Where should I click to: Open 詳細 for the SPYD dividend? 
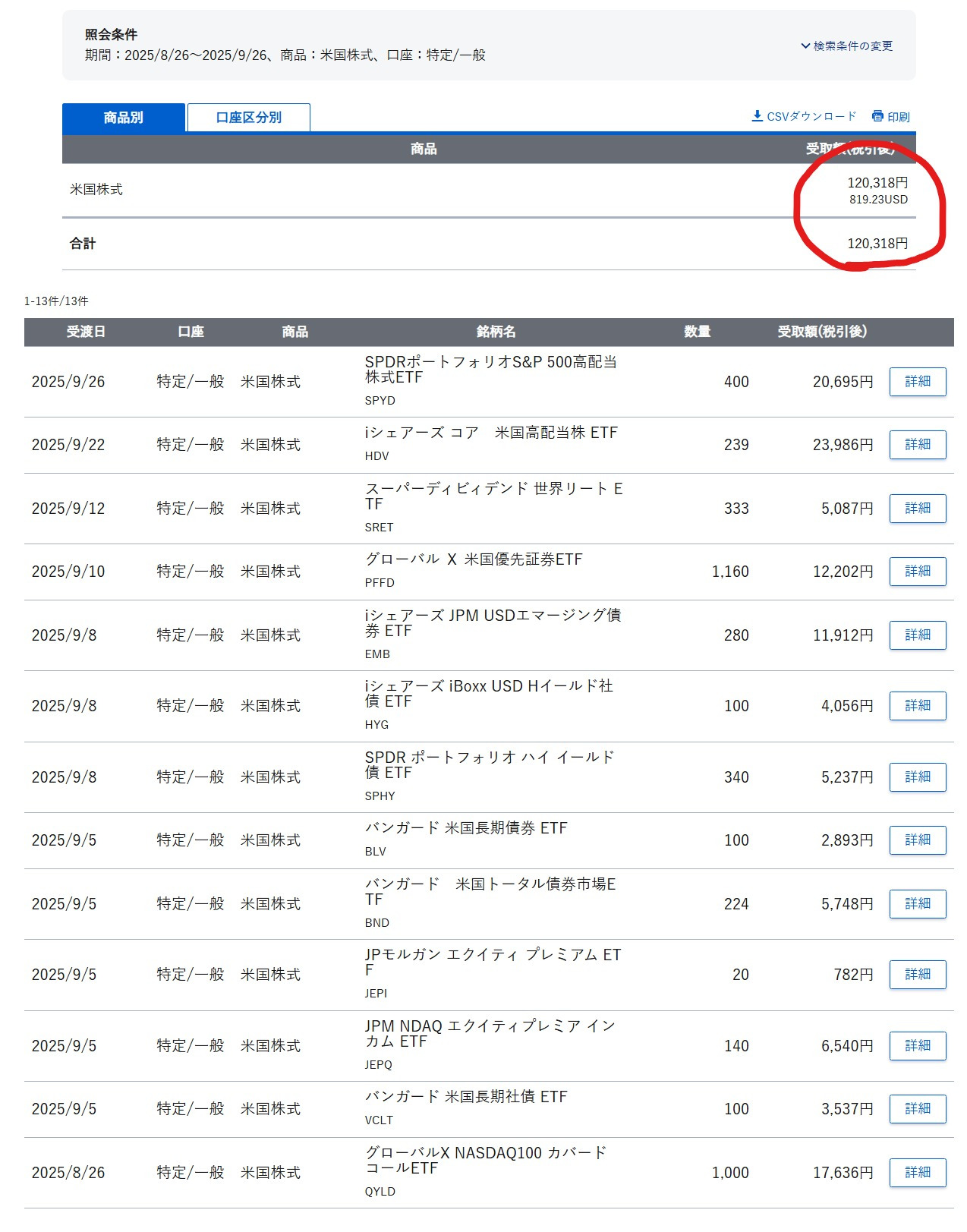[917, 382]
